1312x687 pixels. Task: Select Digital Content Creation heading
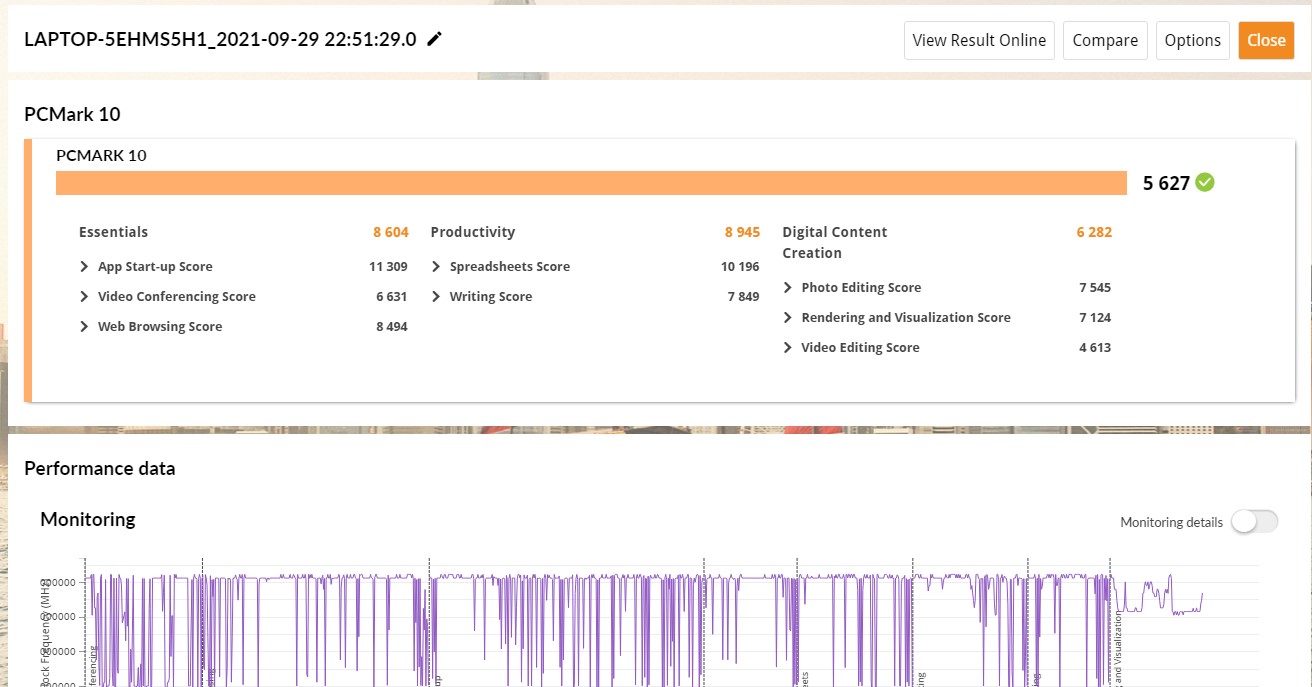[834, 242]
